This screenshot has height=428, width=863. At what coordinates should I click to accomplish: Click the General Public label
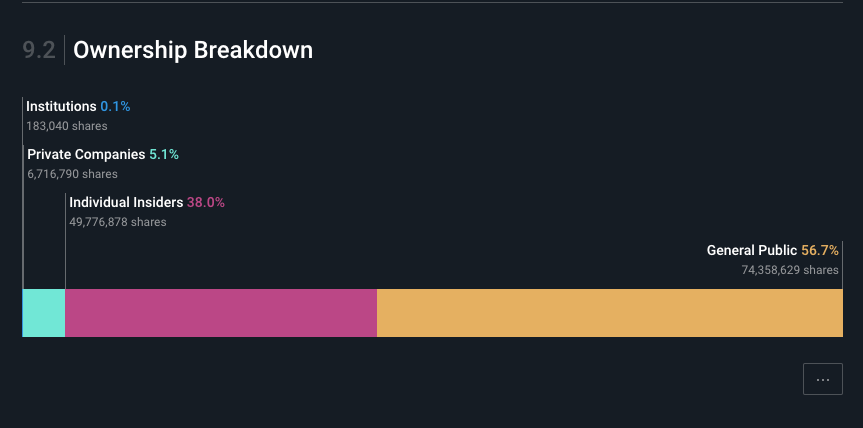tap(752, 250)
